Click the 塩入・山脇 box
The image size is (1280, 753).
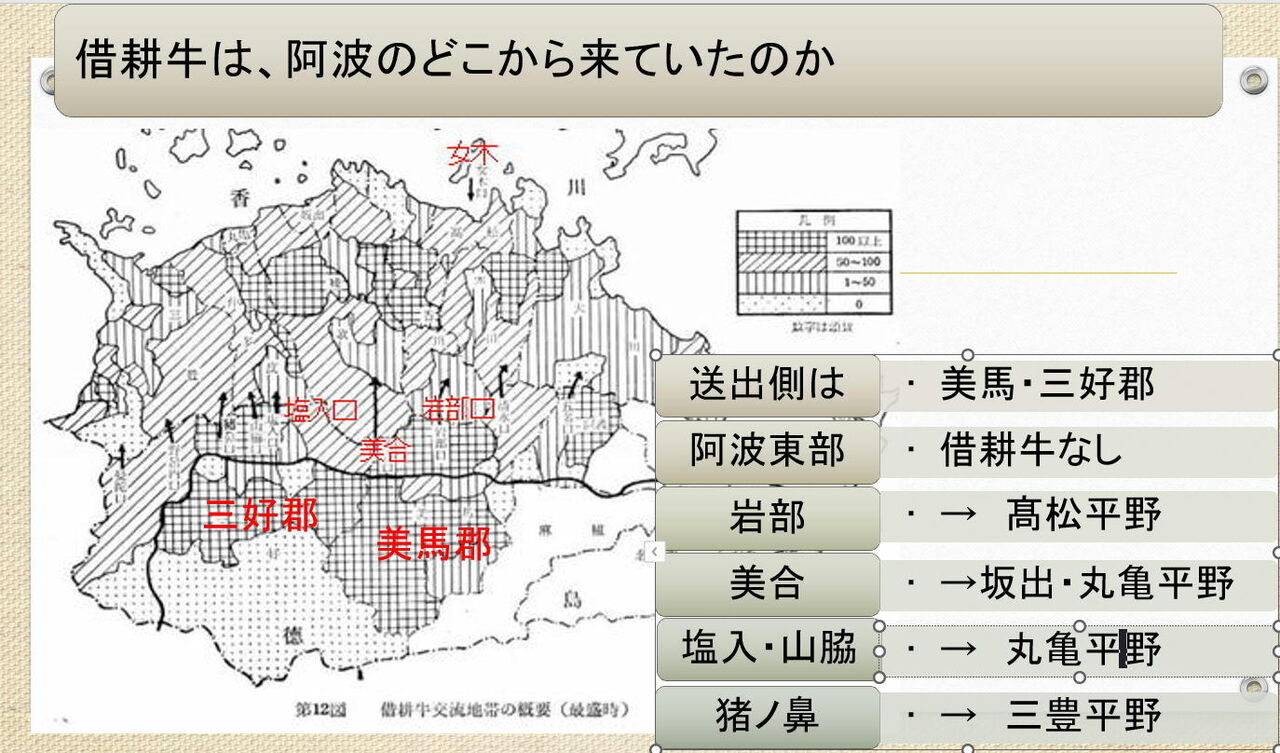(768, 650)
